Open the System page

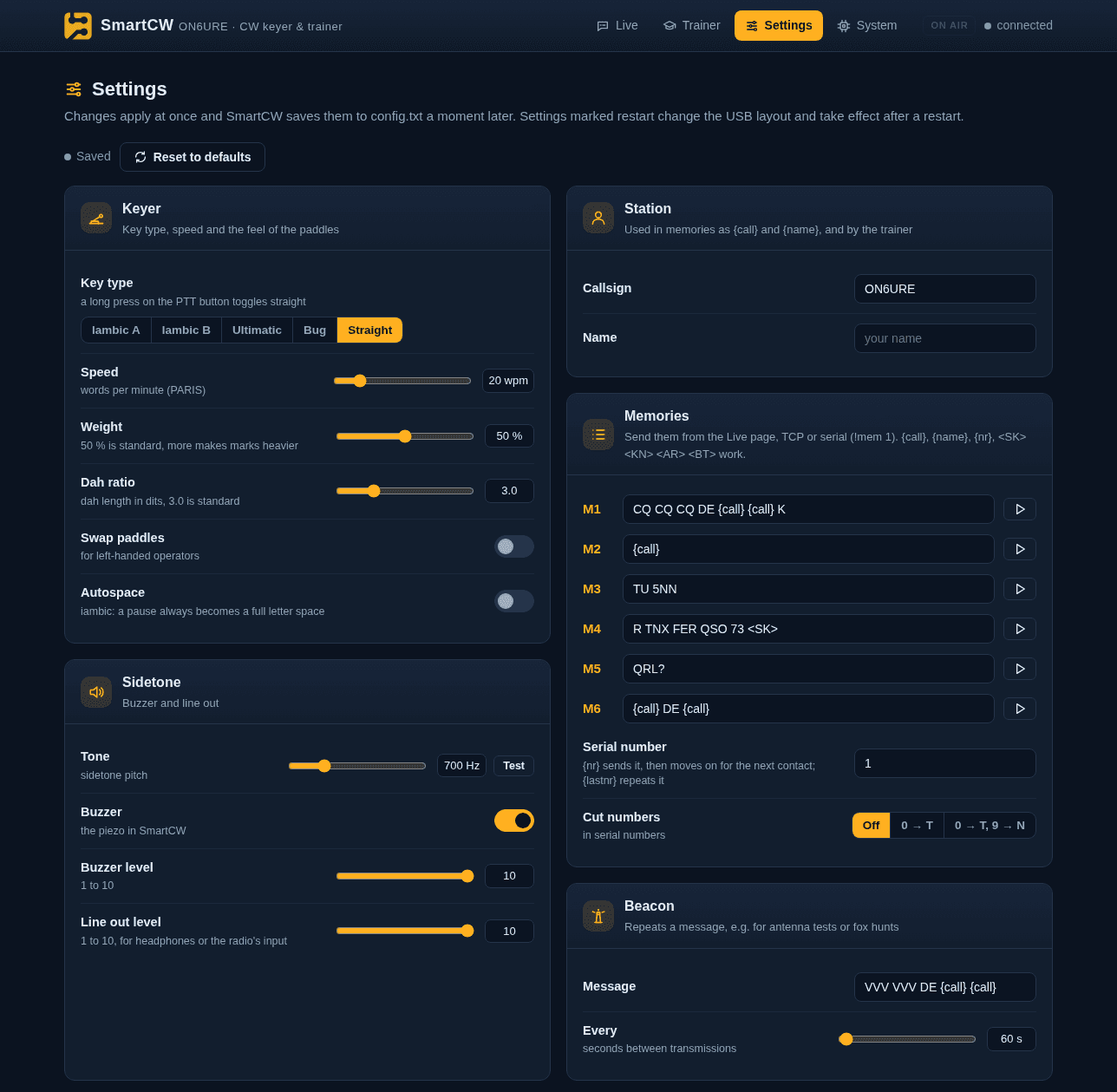point(867,26)
